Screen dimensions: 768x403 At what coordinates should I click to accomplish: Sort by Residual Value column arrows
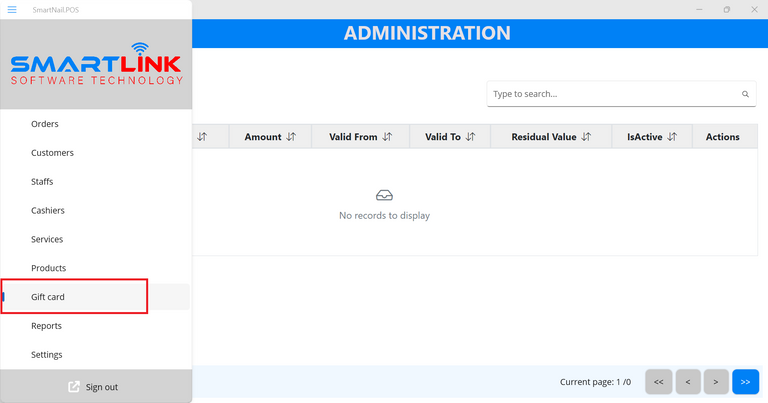pyautogui.click(x=586, y=137)
